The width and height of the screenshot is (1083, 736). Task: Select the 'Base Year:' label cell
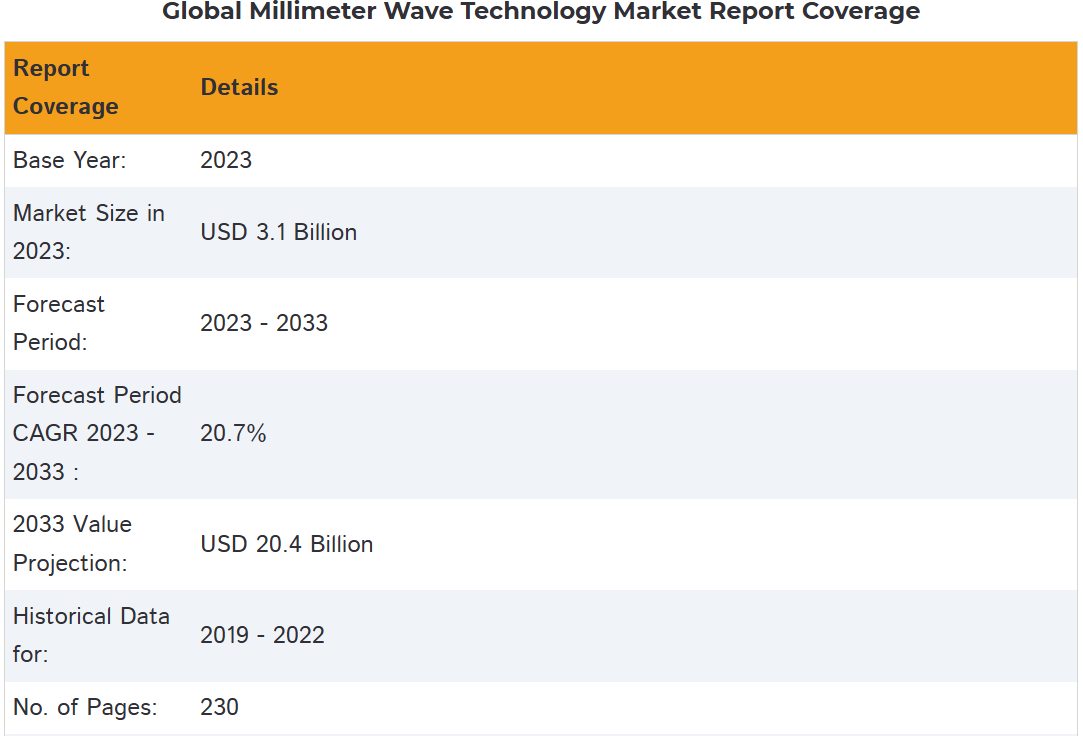[x=70, y=160]
